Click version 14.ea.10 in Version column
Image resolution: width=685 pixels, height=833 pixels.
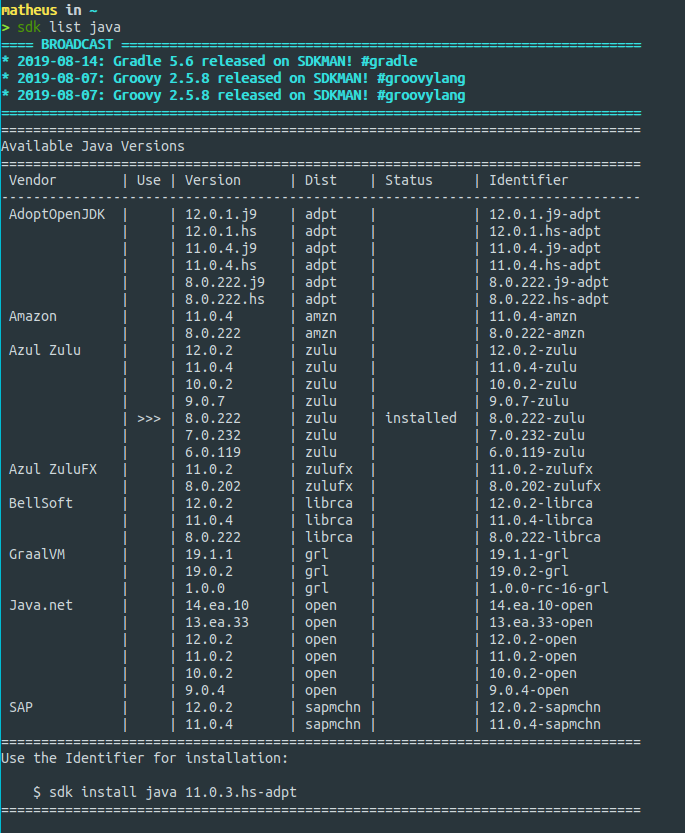point(217,605)
